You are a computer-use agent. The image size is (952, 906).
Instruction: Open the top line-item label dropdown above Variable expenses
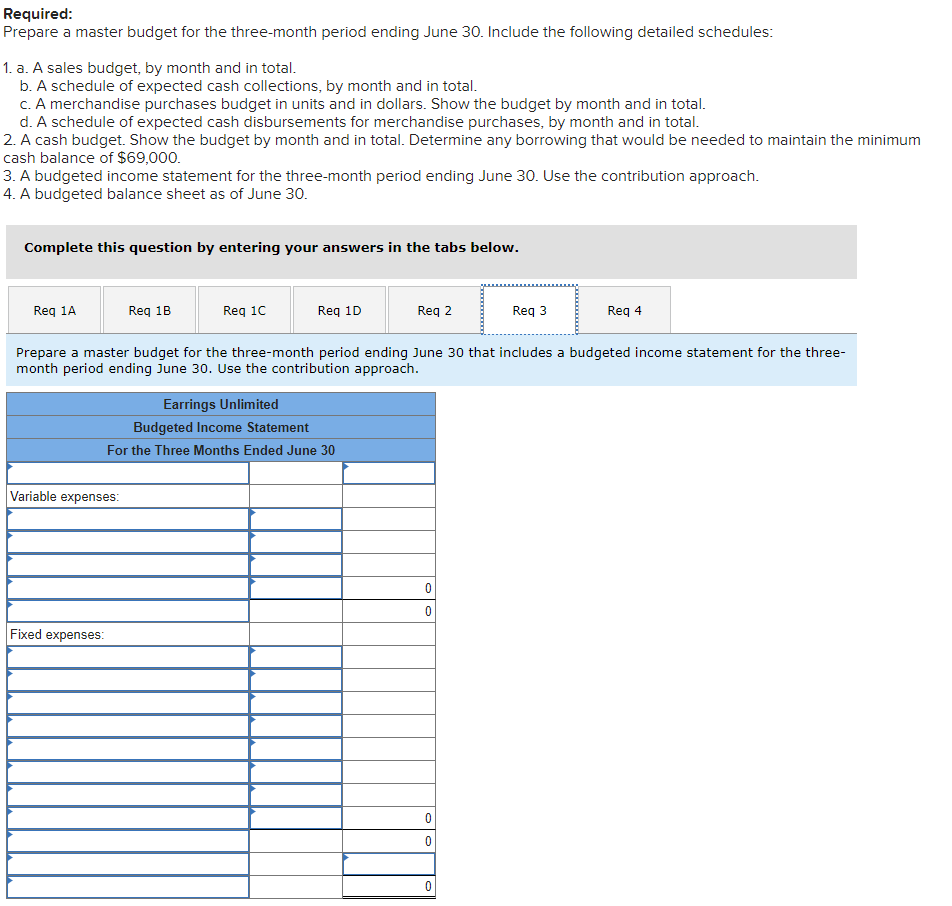128,473
